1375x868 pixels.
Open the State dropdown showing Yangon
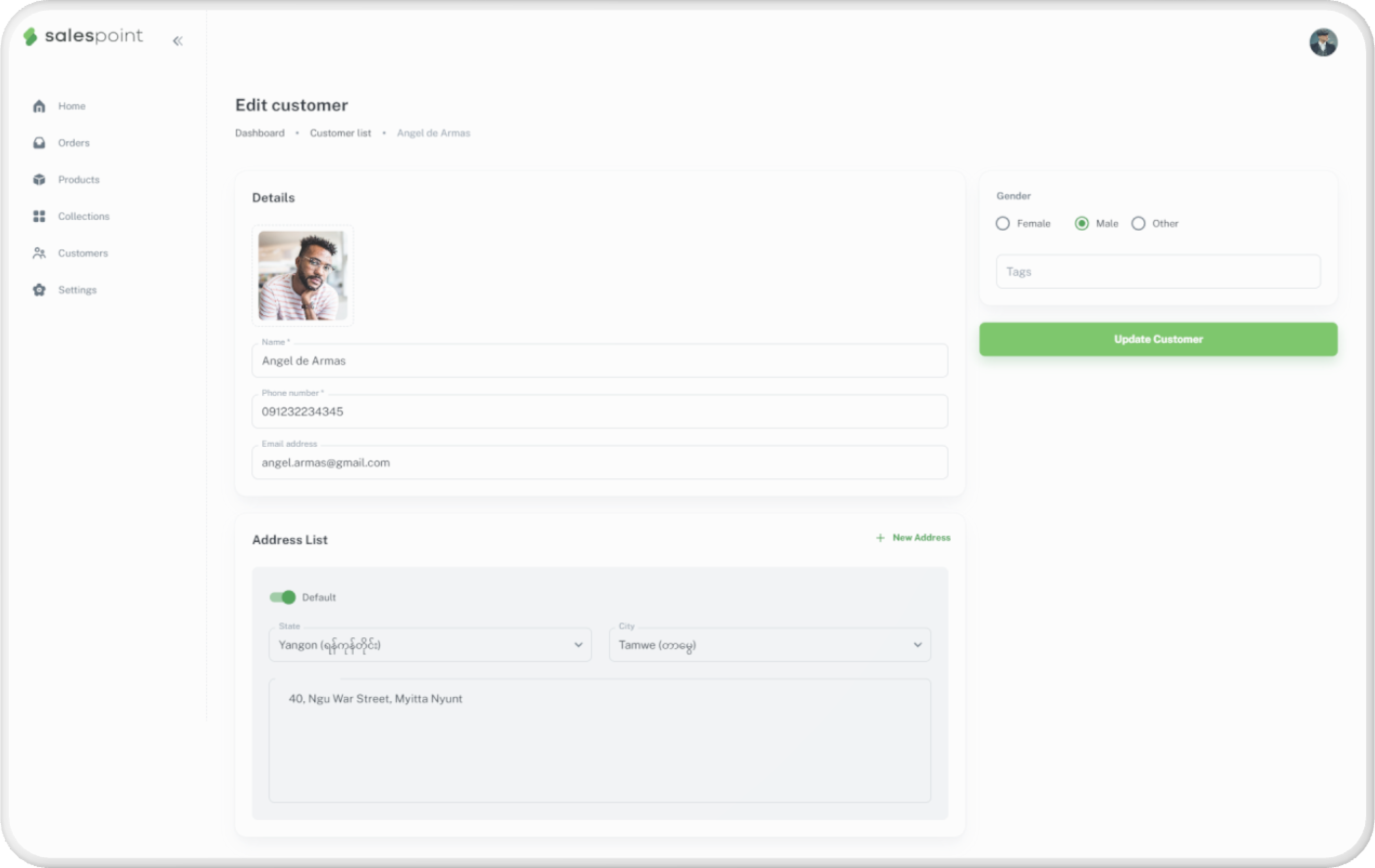[x=430, y=645]
